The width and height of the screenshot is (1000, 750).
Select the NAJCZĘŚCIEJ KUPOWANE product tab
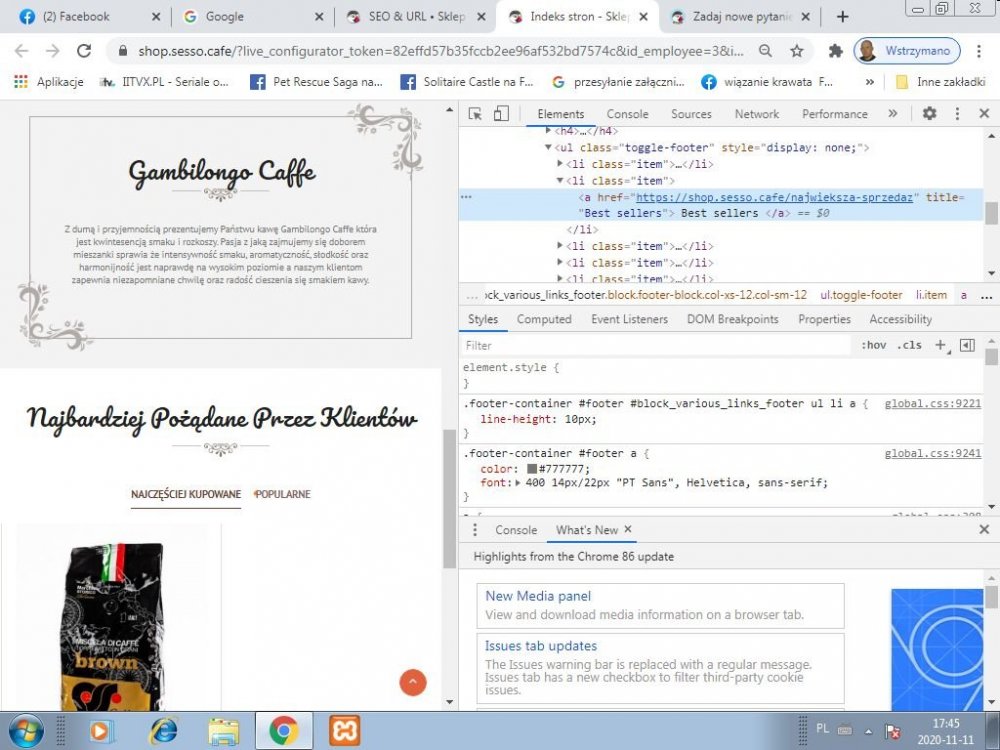coord(186,494)
